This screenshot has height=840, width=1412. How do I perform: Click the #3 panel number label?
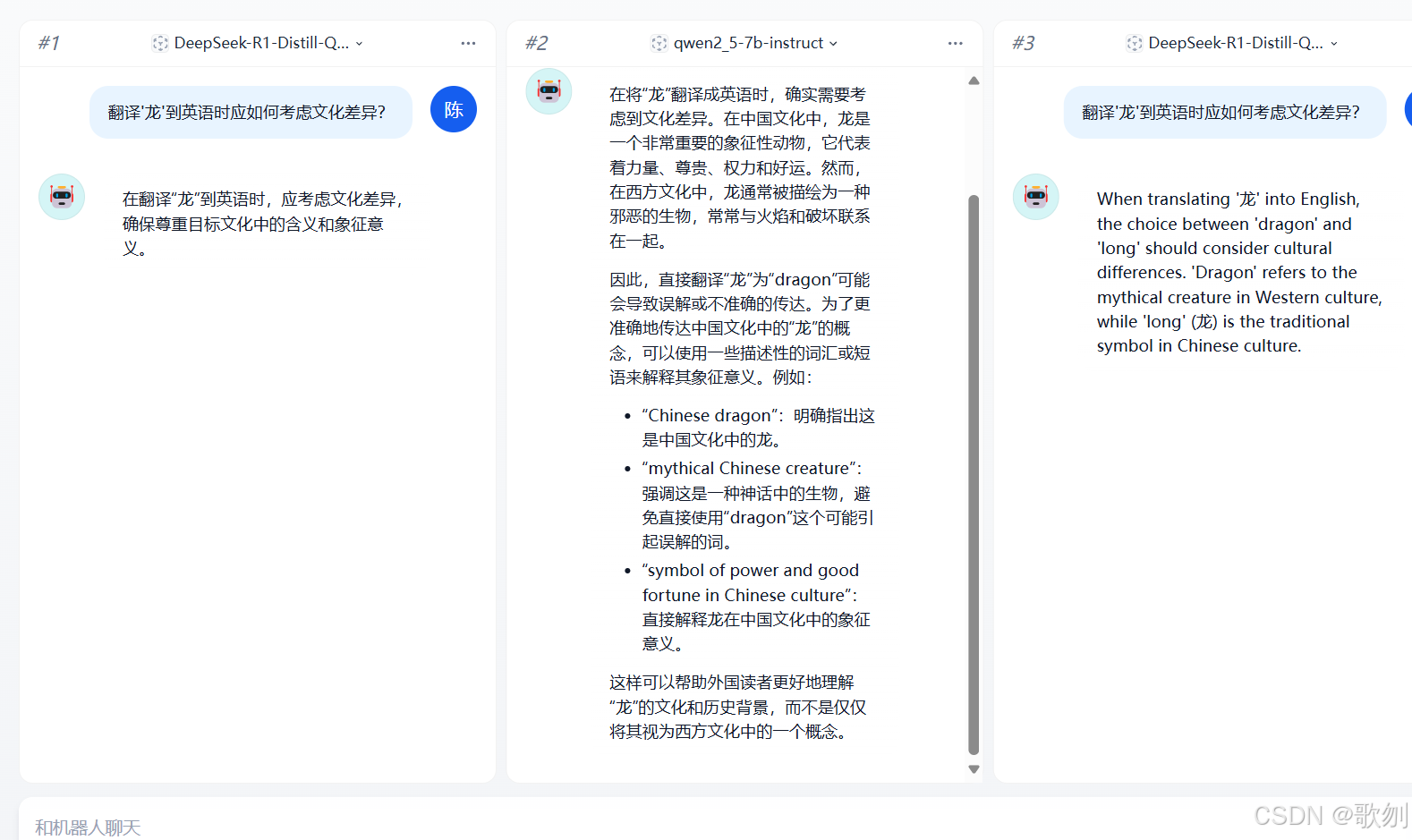[x=1024, y=43]
